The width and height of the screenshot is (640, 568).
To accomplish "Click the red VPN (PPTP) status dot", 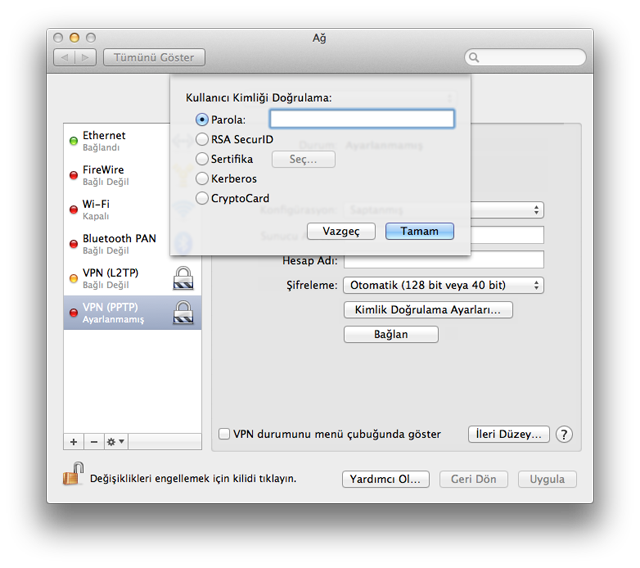I will (x=73, y=313).
